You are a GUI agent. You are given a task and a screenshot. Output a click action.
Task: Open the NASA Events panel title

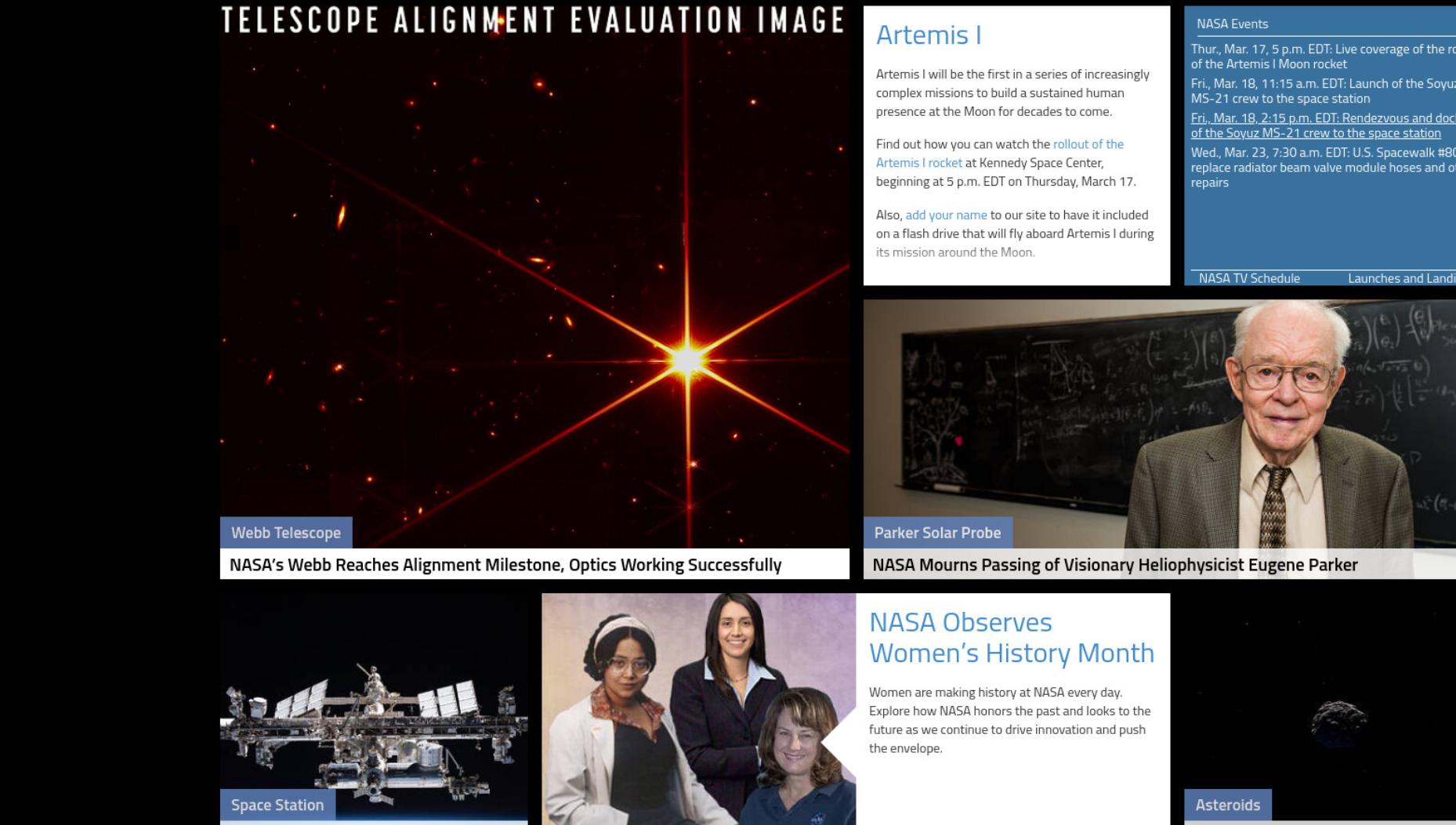point(1232,24)
